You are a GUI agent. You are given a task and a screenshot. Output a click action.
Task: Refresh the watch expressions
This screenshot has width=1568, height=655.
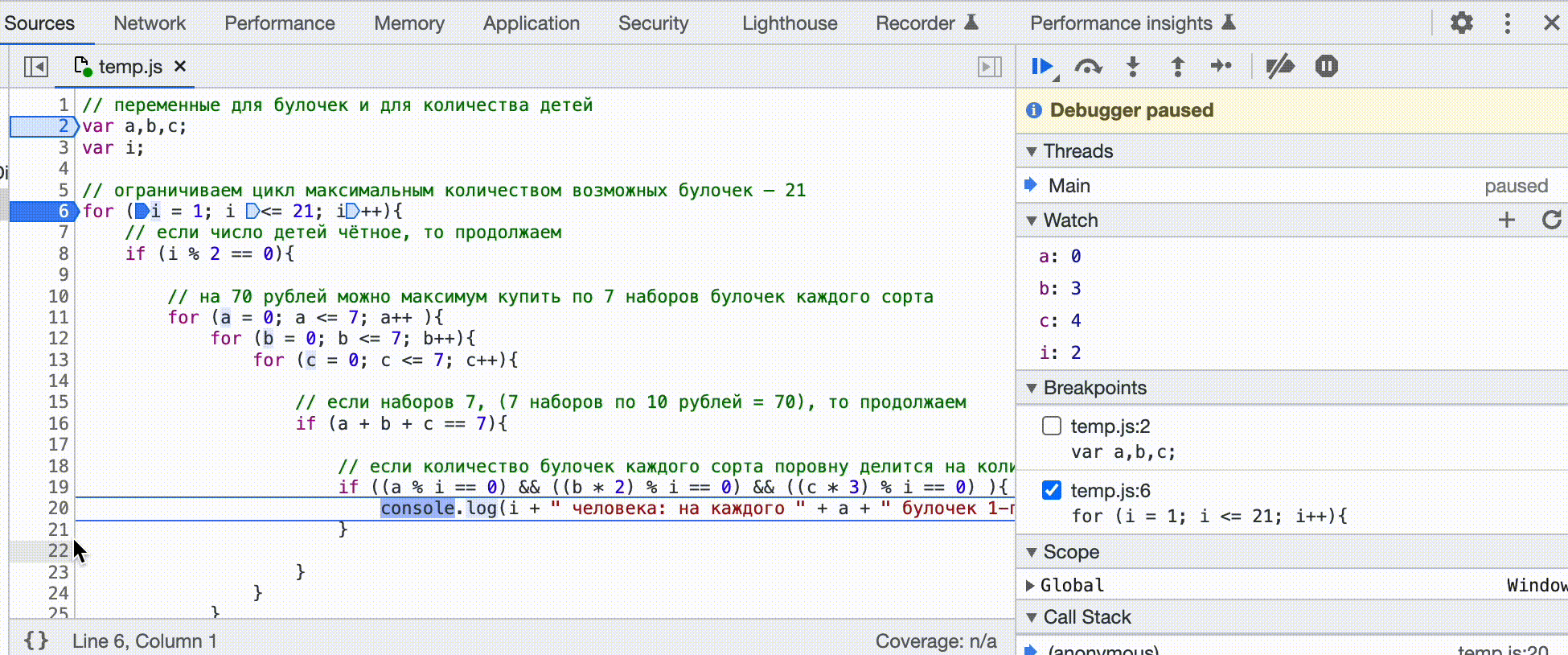point(1551,220)
